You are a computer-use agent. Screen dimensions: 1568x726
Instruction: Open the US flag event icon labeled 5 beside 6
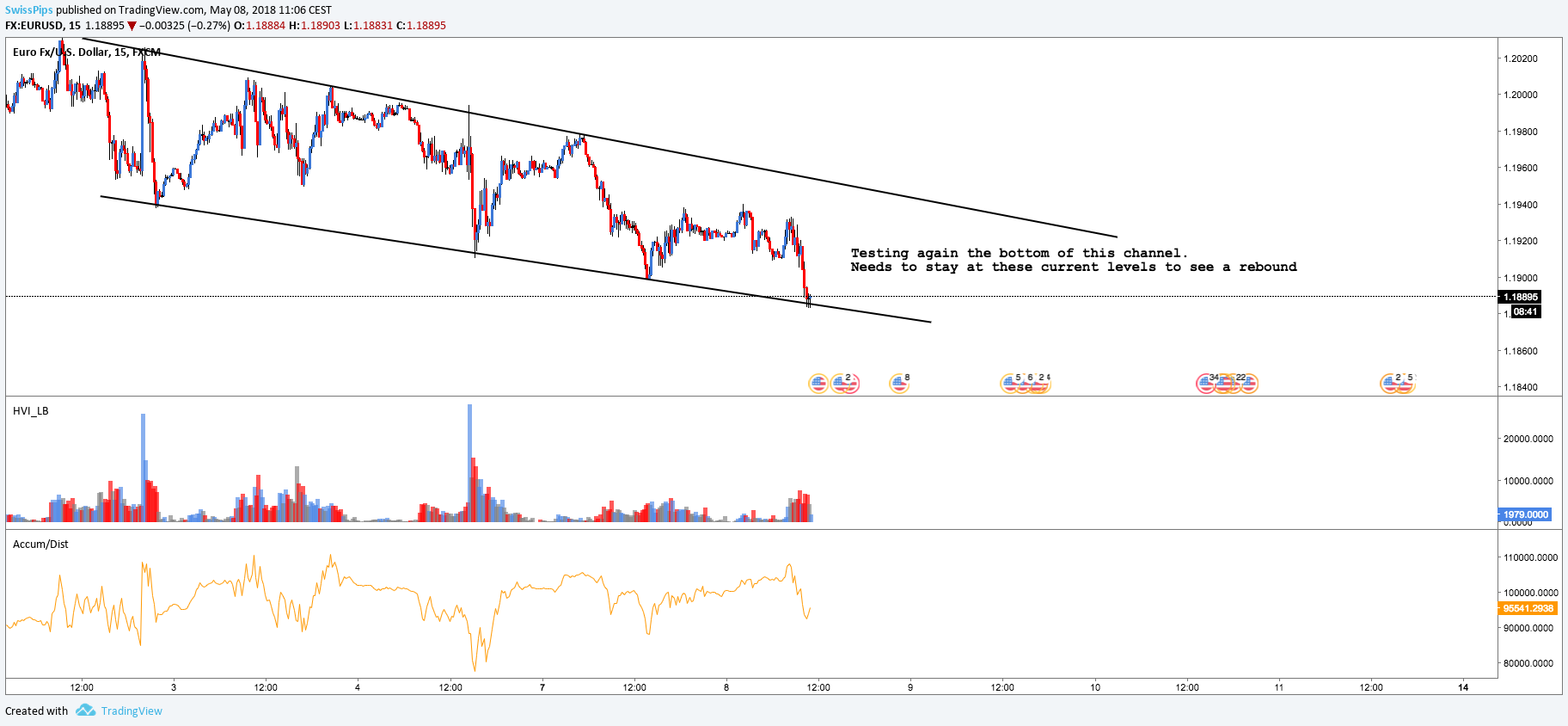pyautogui.click(x=1010, y=384)
